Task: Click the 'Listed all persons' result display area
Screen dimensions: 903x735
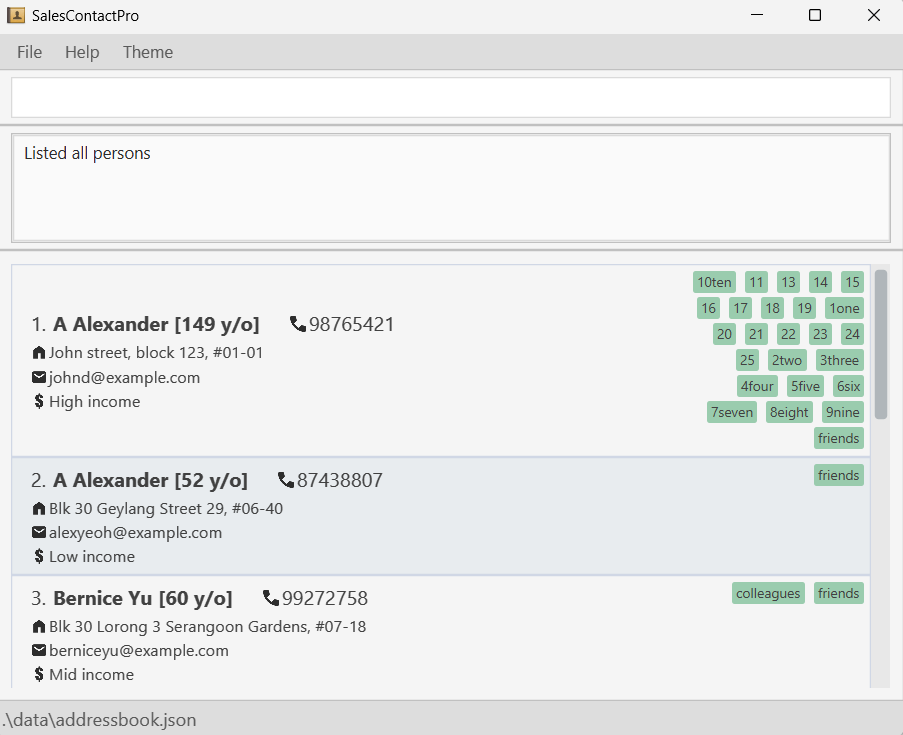Action: click(x=451, y=188)
